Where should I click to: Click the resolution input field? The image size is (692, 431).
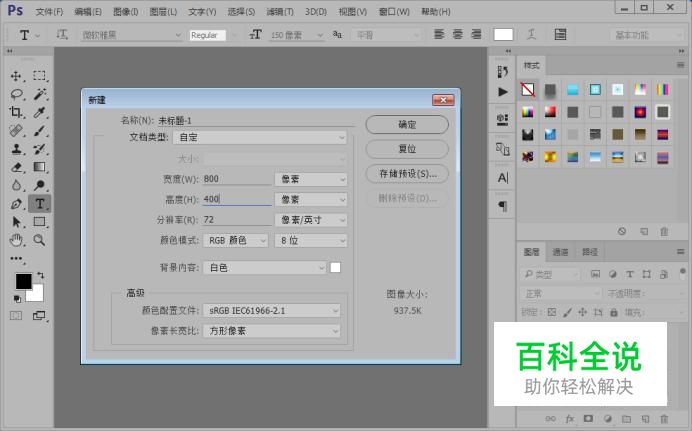click(x=237, y=220)
